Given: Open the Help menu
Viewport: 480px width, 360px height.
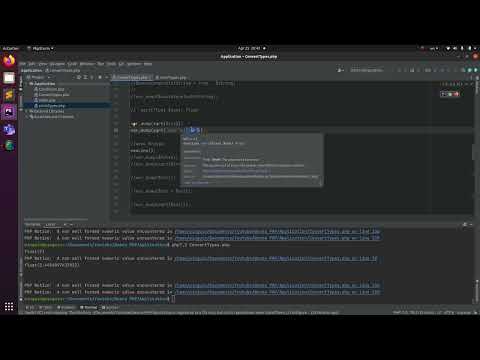Looking at the screenshot, I should click(x=148, y=64).
